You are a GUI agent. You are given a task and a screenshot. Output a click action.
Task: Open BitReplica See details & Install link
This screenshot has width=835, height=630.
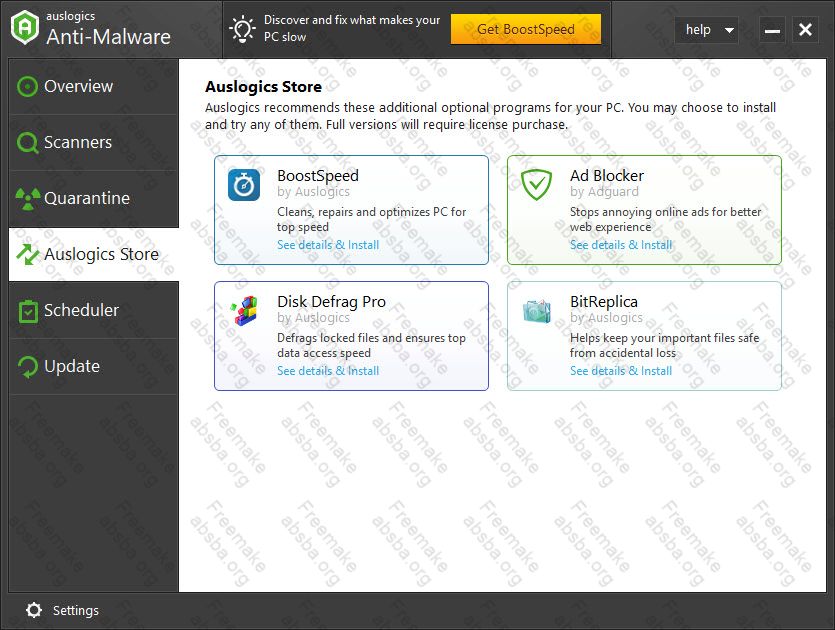click(621, 371)
